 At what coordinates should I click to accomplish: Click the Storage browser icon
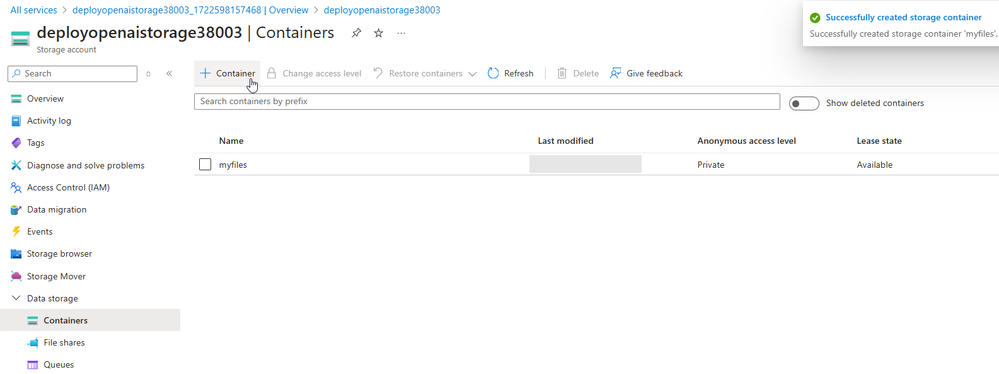17,254
